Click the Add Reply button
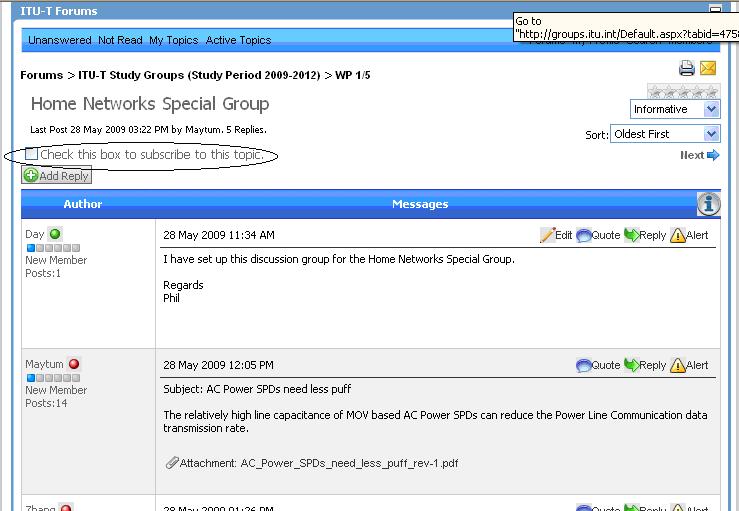Screen dimensions: 739x511 (57, 175)
